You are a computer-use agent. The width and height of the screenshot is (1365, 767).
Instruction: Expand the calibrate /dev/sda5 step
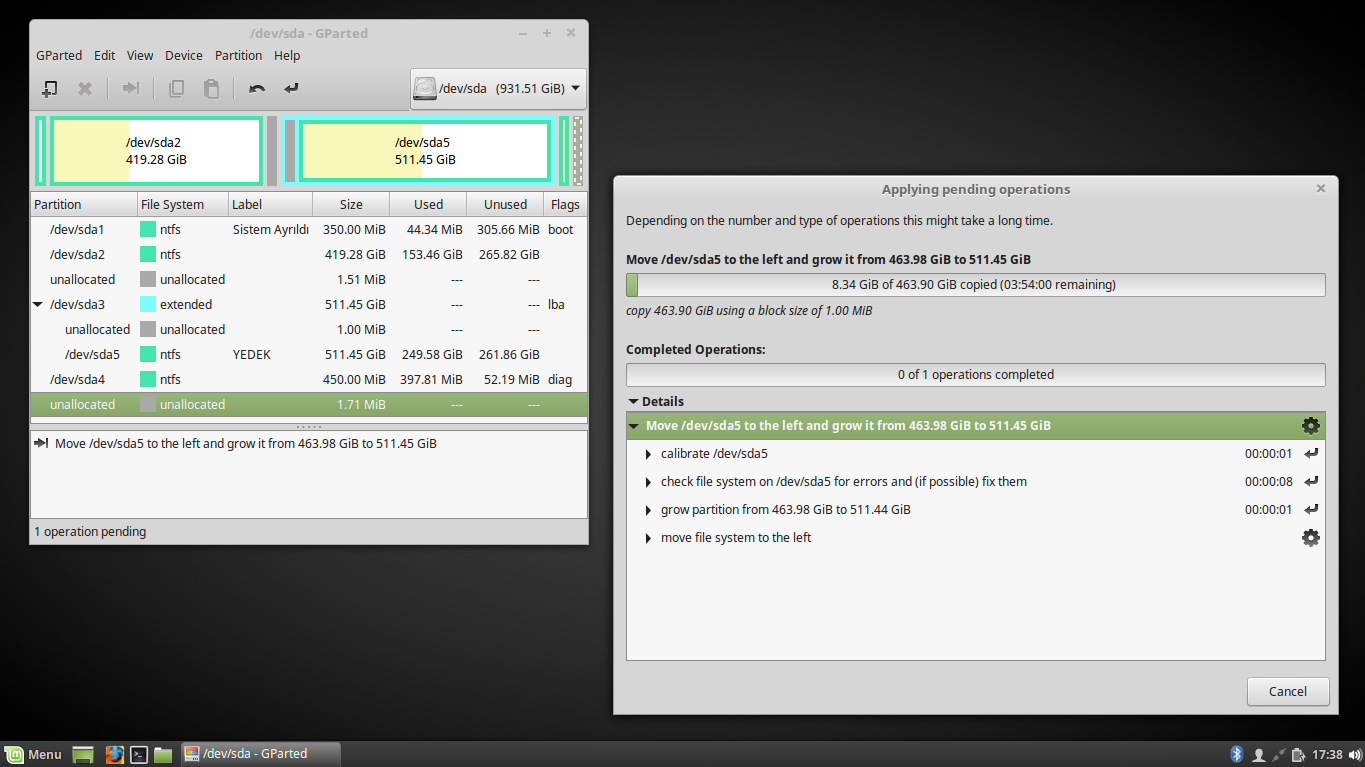coord(649,454)
